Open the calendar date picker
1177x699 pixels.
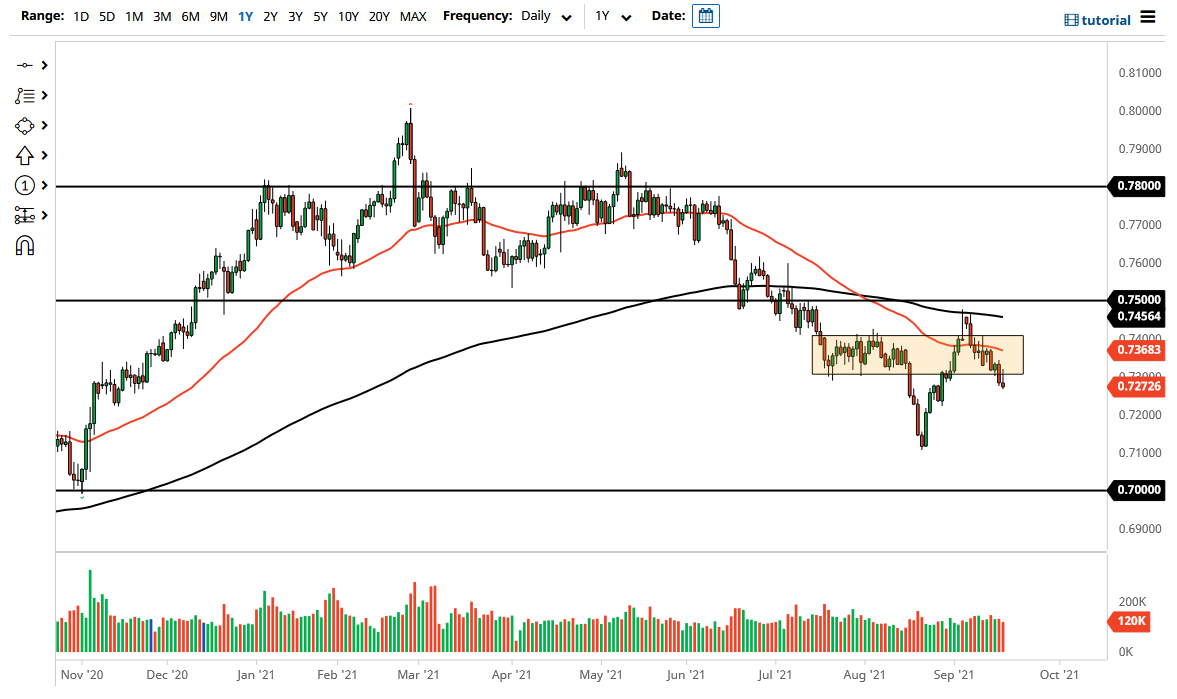tap(706, 16)
